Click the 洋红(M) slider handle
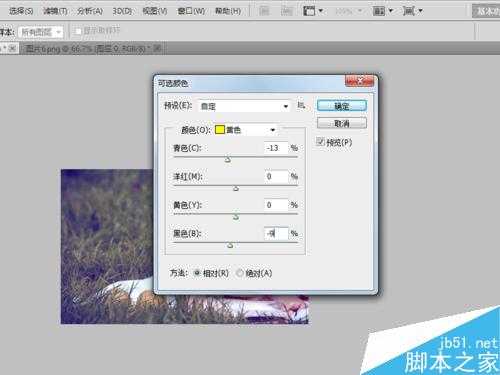The width and height of the screenshot is (500, 375). (236, 188)
